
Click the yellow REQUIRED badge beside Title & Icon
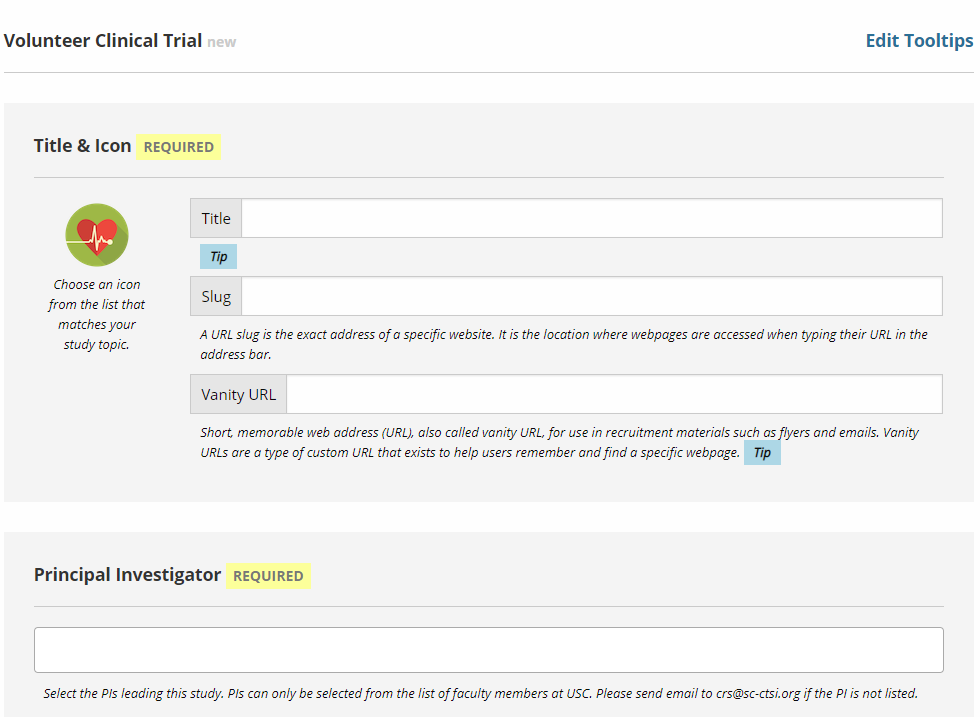click(178, 146)
